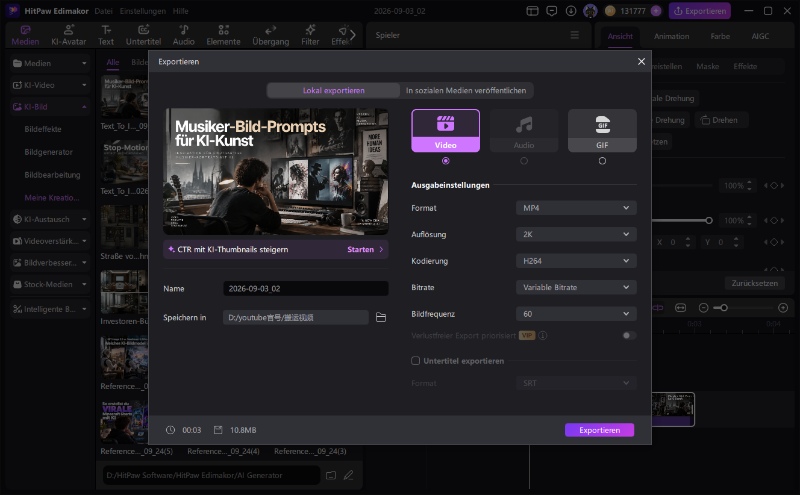Viewport: 800px width, 495px height.
Task: Open the Elemente tool
Action: coord(223,36)
